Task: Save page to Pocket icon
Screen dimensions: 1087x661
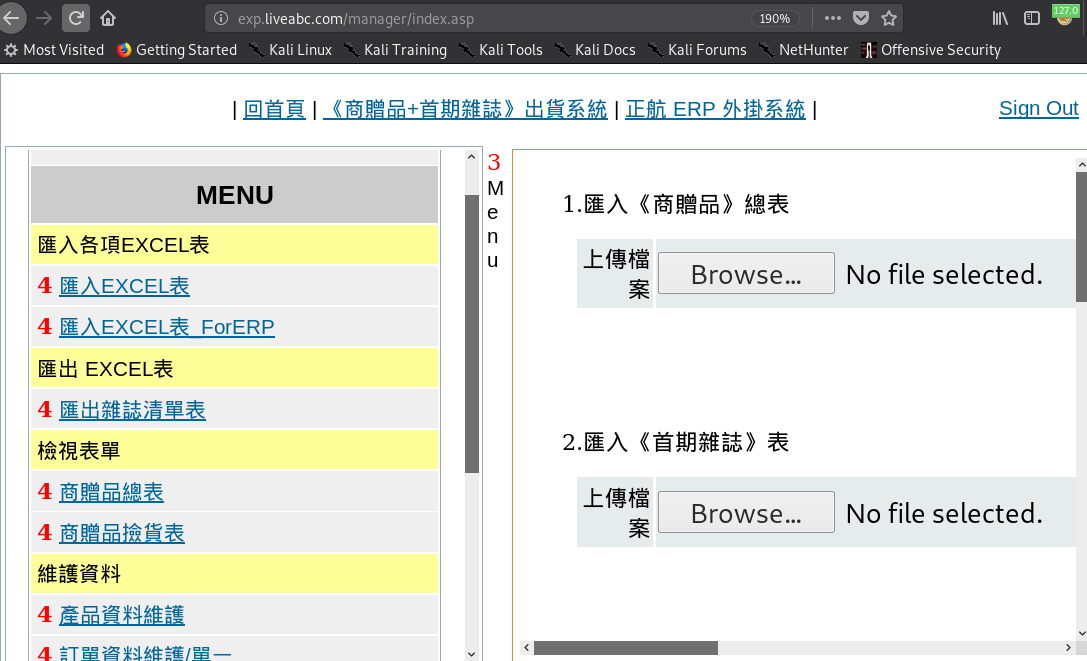Action: click(861, 18)
